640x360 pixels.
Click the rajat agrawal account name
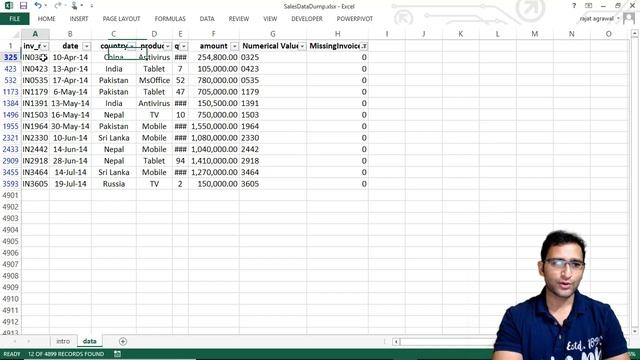point(596,19)
